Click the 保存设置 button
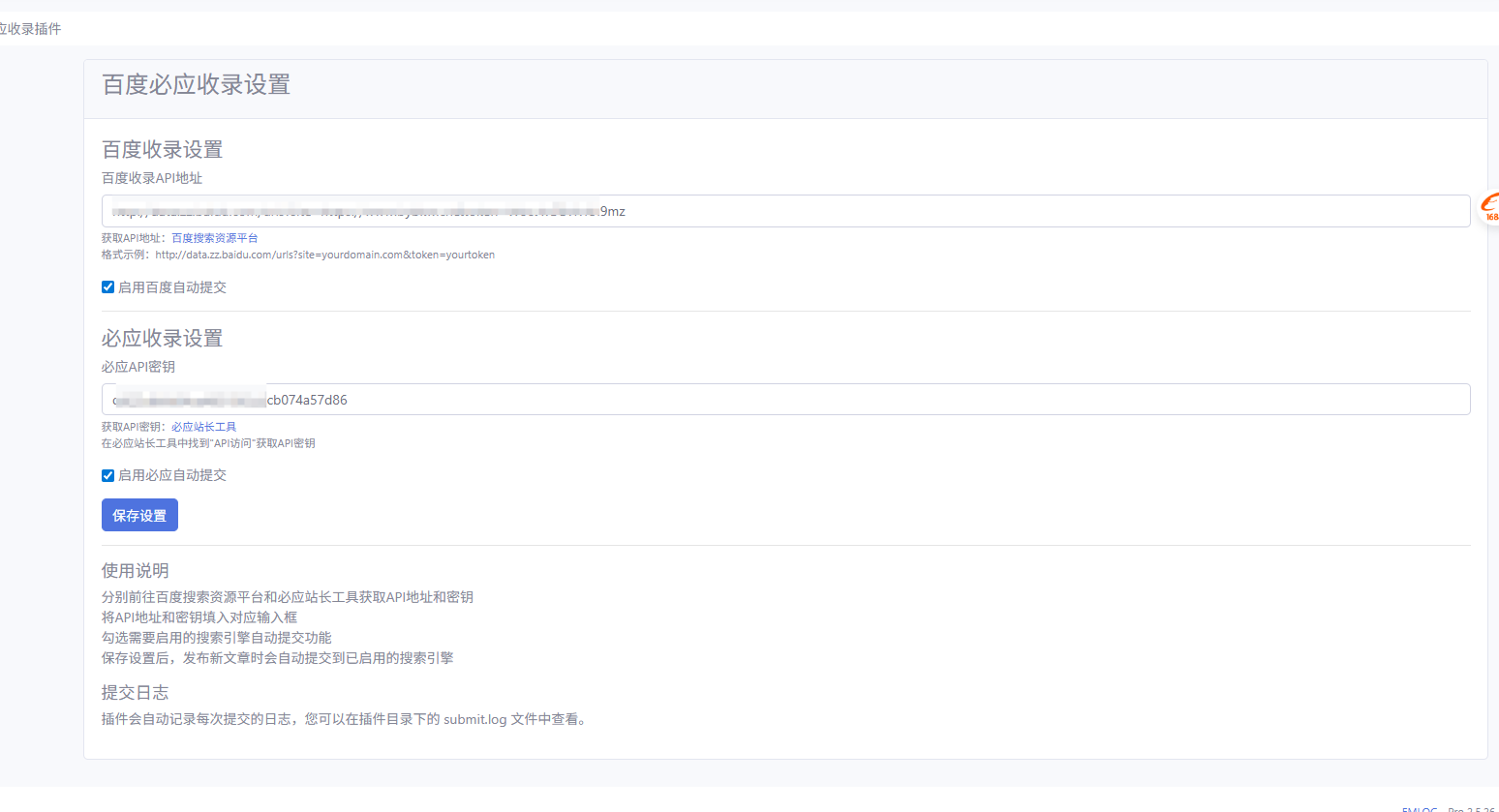This screenshot has height=812, width=1499. click(x=139, y=515)
